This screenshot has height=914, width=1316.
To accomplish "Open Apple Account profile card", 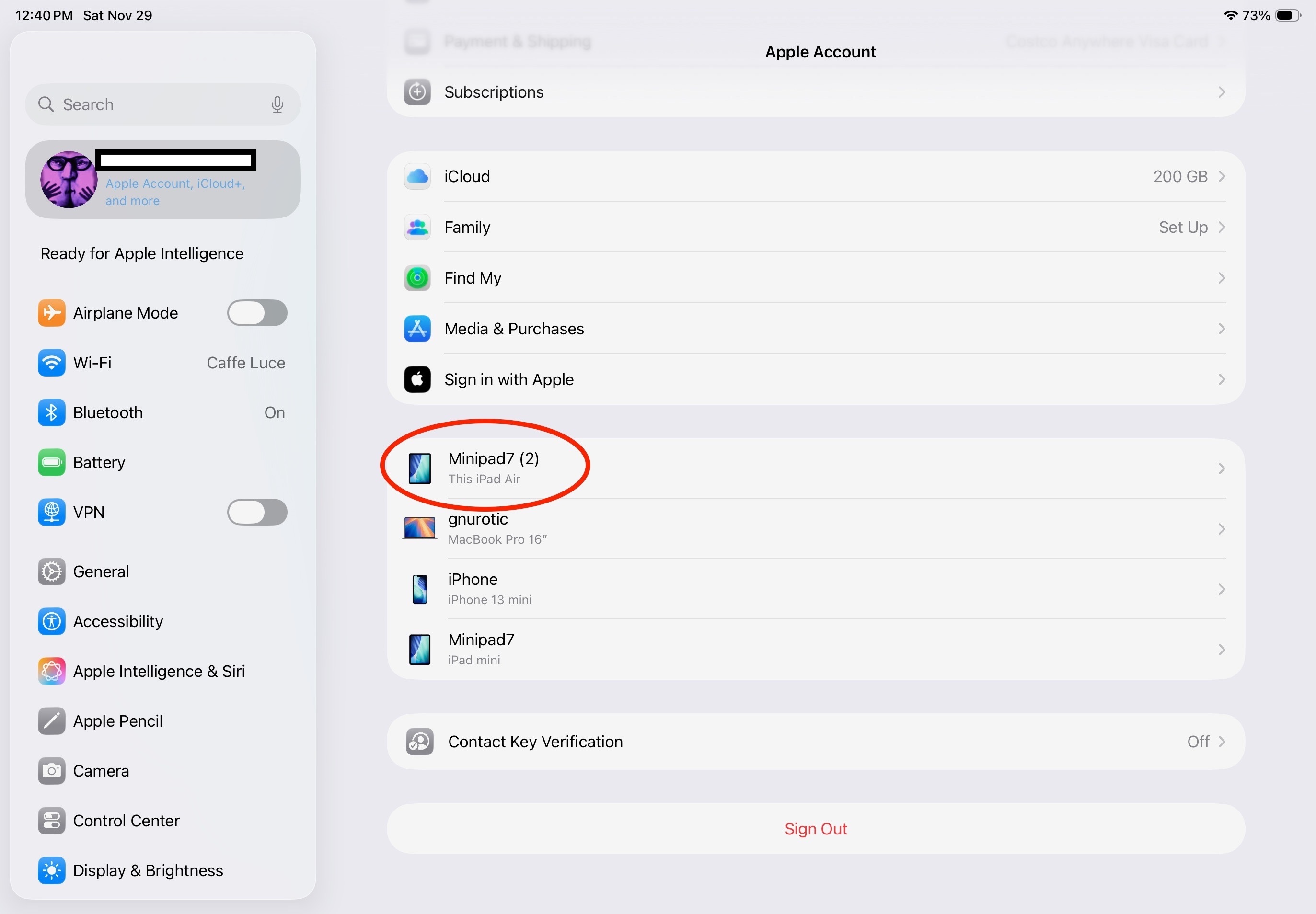I will (163, 179).
